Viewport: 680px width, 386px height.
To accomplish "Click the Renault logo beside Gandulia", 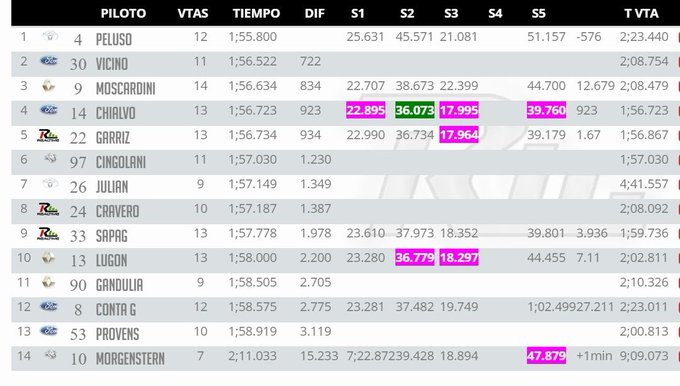I will 49,282.
